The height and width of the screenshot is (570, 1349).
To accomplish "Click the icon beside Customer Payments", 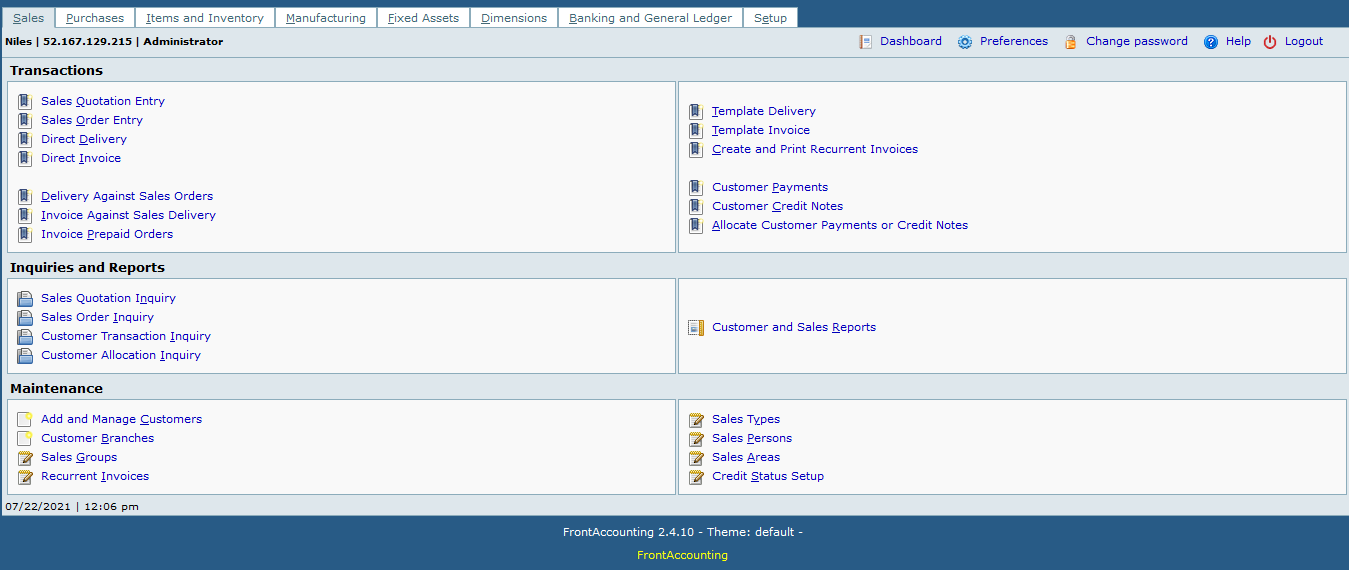I will point(696,188).
